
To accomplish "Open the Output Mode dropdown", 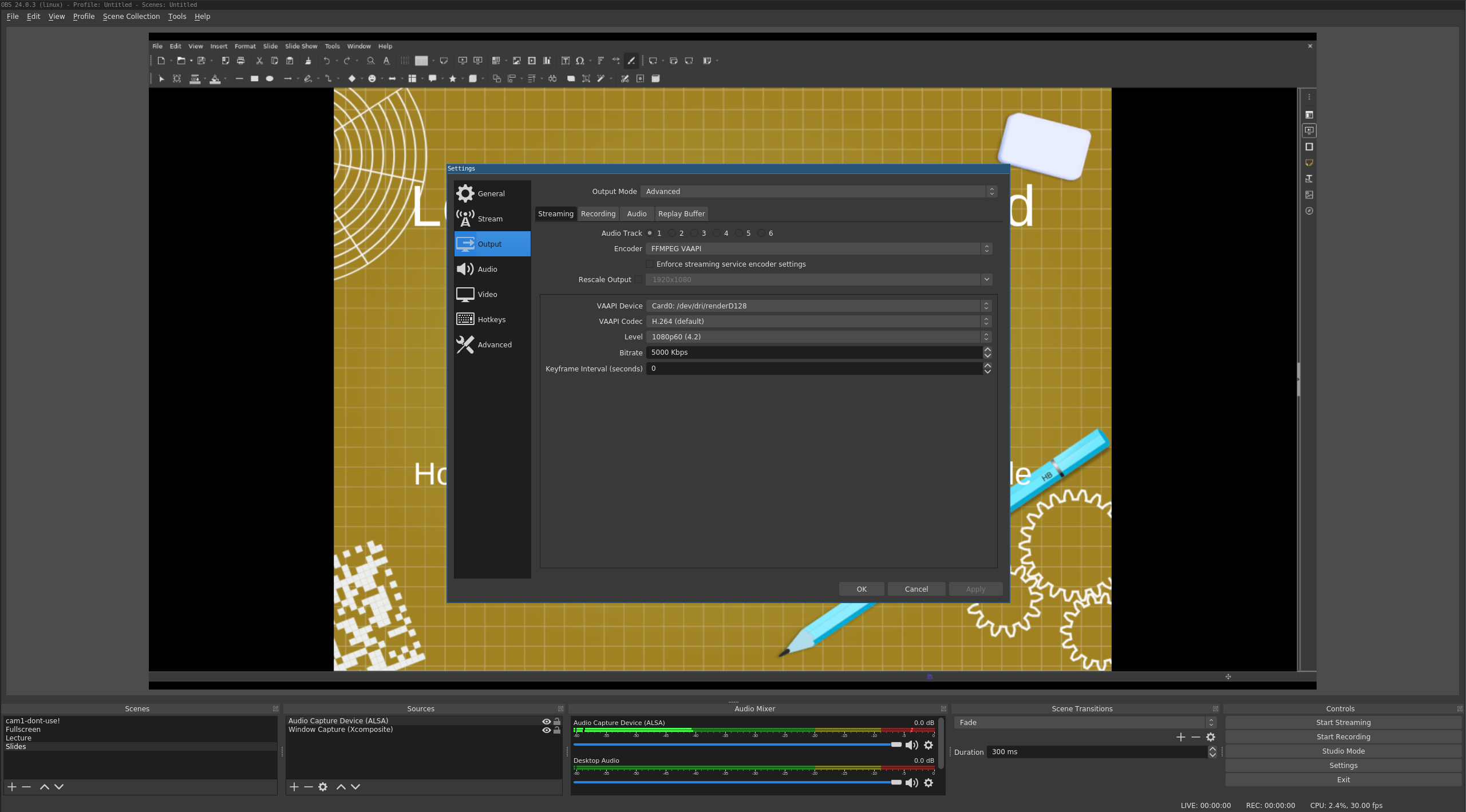I will [x=819, y=191].
